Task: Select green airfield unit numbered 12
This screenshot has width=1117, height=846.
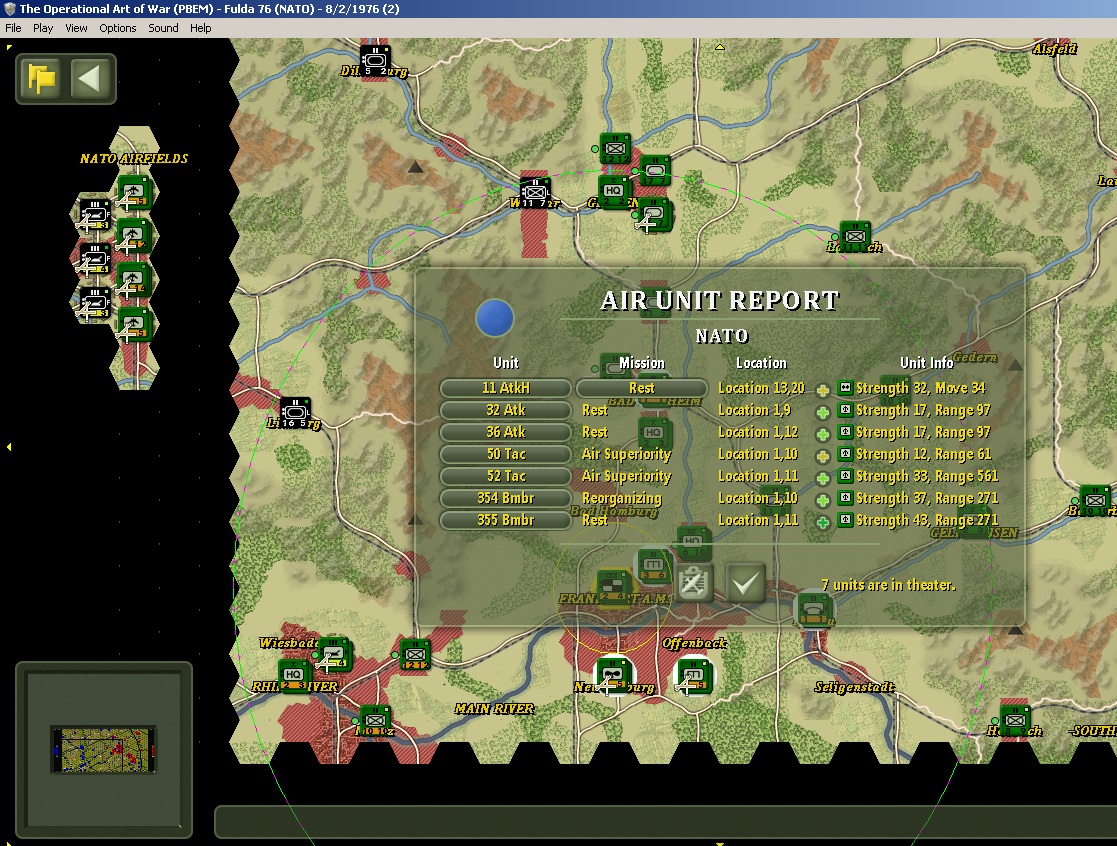Action: 133,236
